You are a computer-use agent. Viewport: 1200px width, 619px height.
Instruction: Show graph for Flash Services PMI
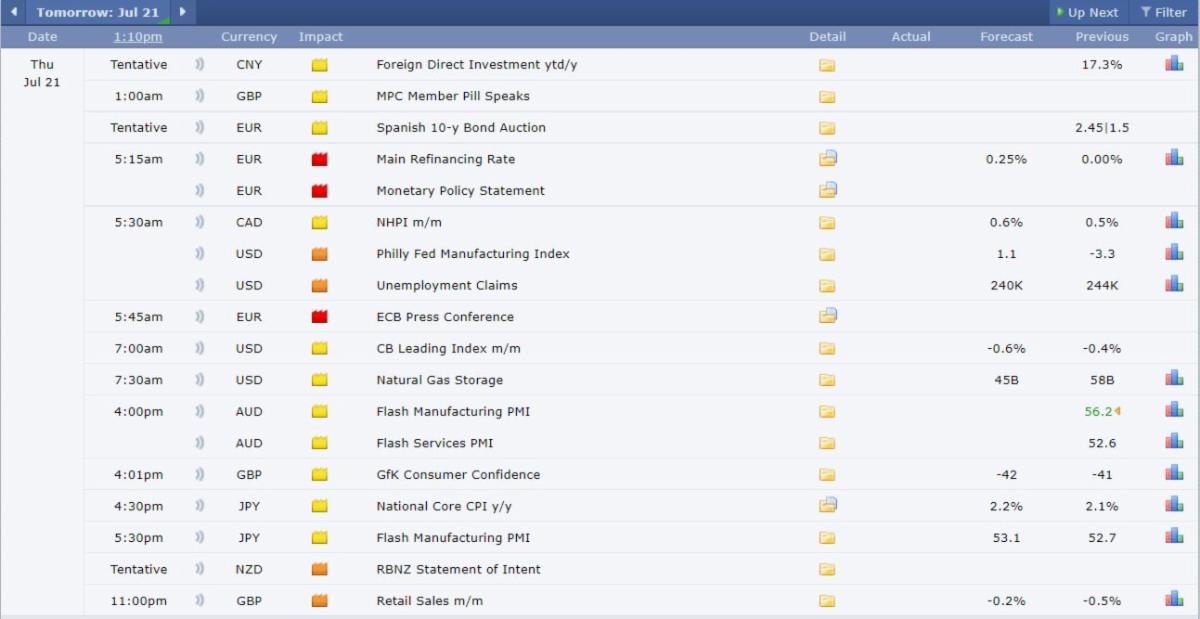pos(1174,441)
